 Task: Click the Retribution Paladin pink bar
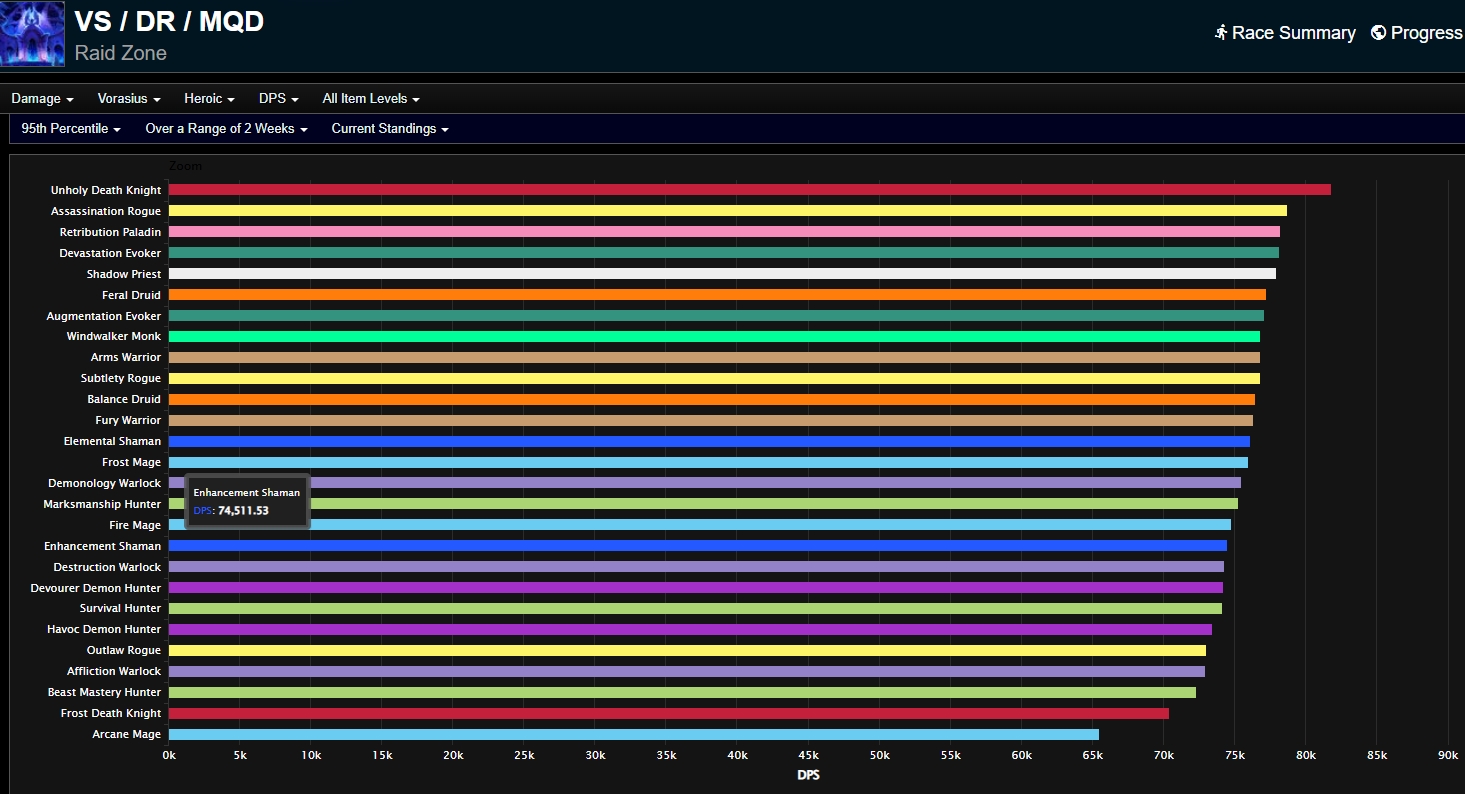pyautogui.click(x=724, y=232)
